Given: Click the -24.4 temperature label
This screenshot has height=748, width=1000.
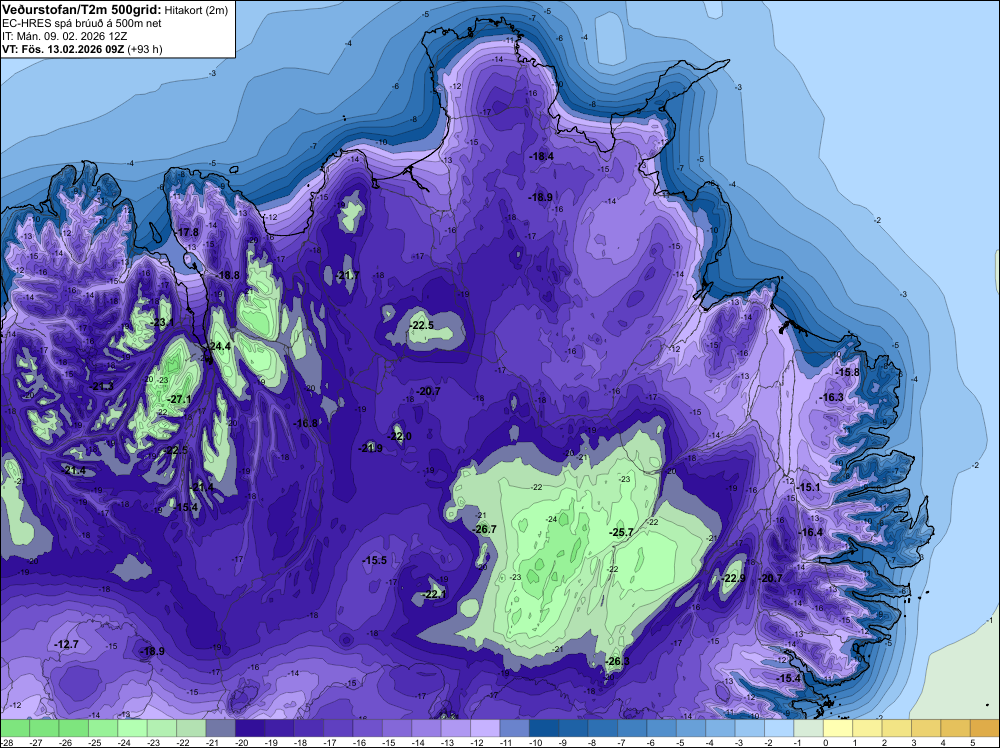Looking at the screenshot, I should point(219,346).
